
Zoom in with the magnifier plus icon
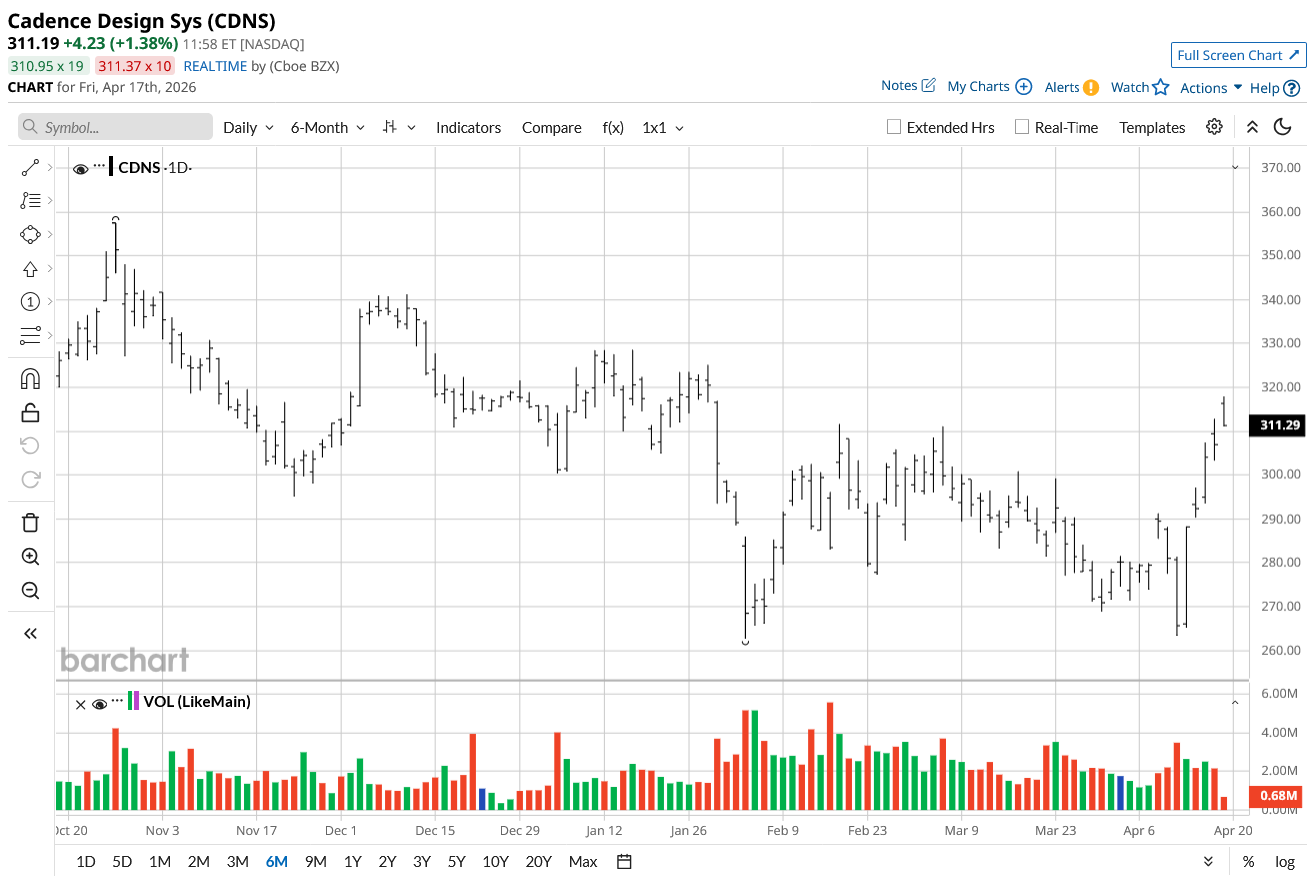tap(30, 557)
